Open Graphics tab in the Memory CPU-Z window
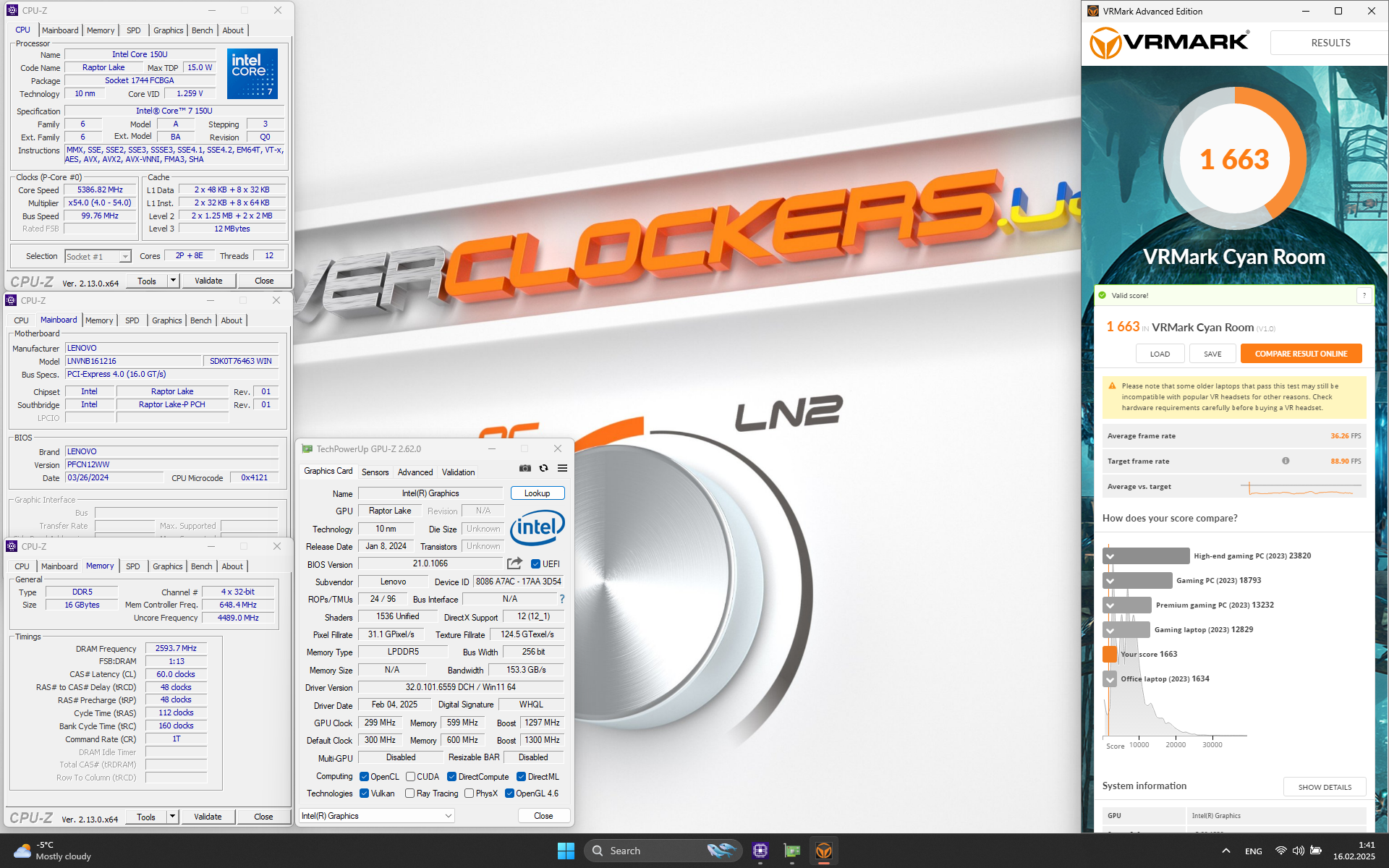The height and width of the screenshot is (868, 1389). point(167,566)
